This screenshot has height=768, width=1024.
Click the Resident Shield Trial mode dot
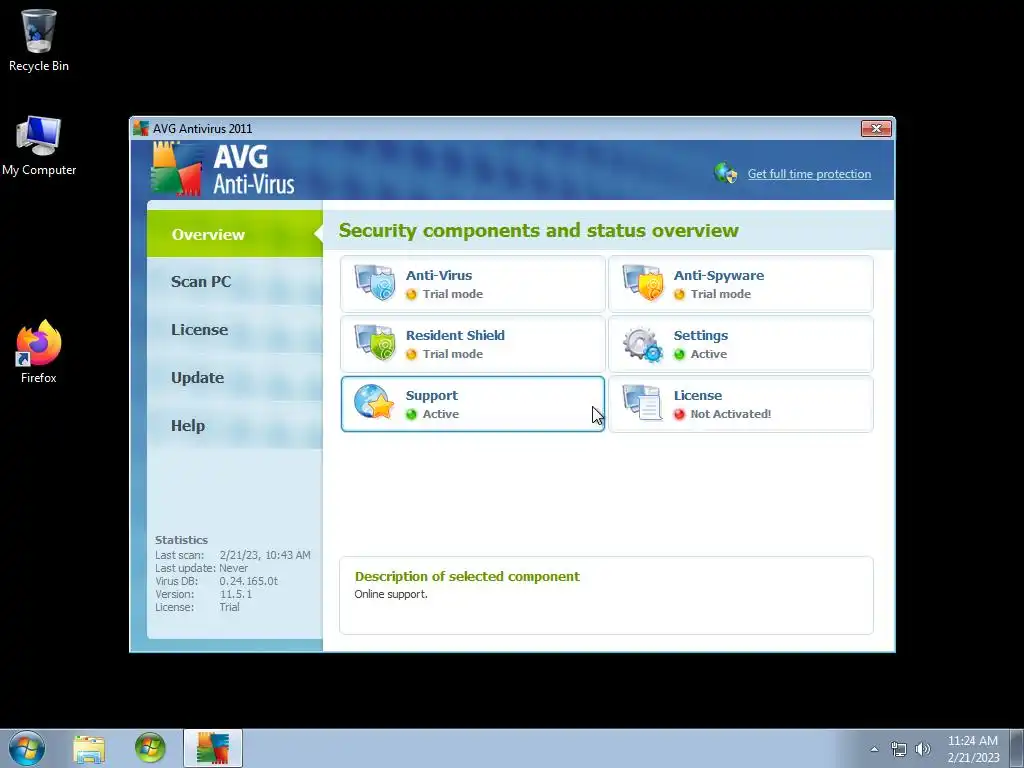pos(411,355)
